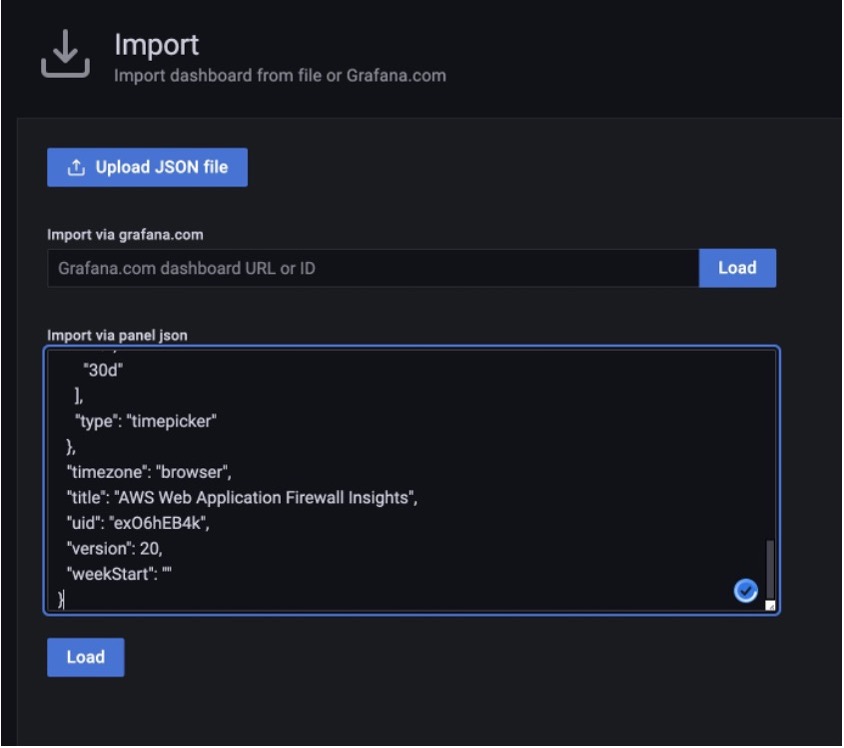Viewport: 844px width, 748px height.
Task: Click Load next to the Grafana.com URL field
Action: tap(737, 267)
